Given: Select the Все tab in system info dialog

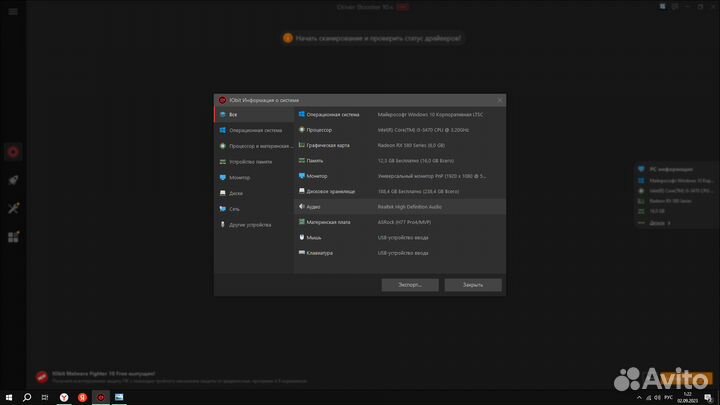Looking at the screenshot, I should point(254,114).
